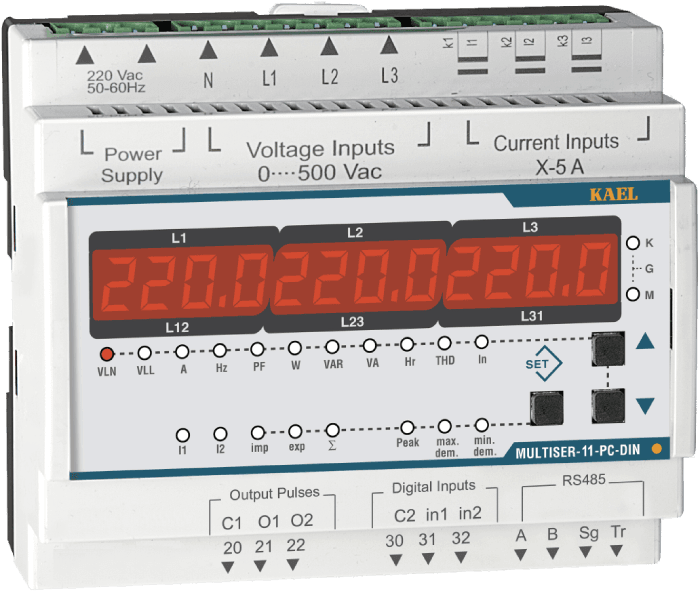Click the right 220.0 display under L3
This screenshot has height=591, width=700.
[530, 271]
